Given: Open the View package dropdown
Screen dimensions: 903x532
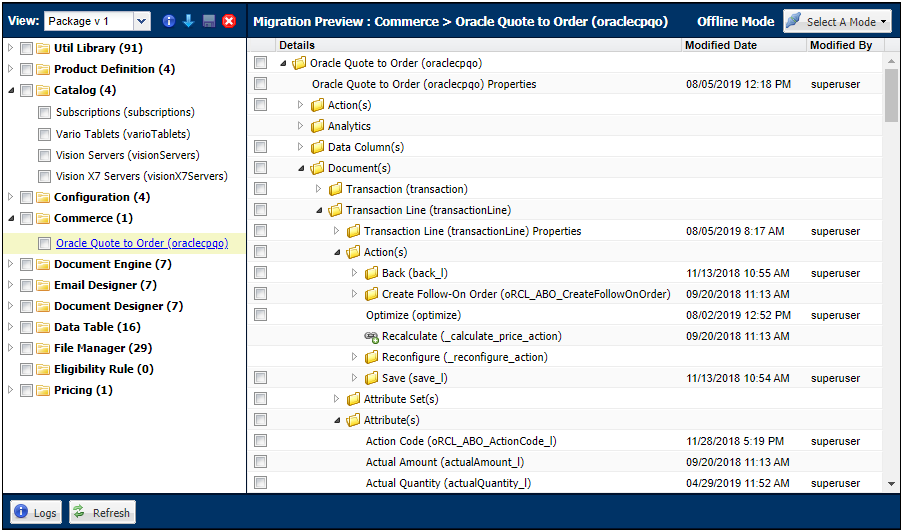Looking at the screenshot, I should click(x=140, y=21).
